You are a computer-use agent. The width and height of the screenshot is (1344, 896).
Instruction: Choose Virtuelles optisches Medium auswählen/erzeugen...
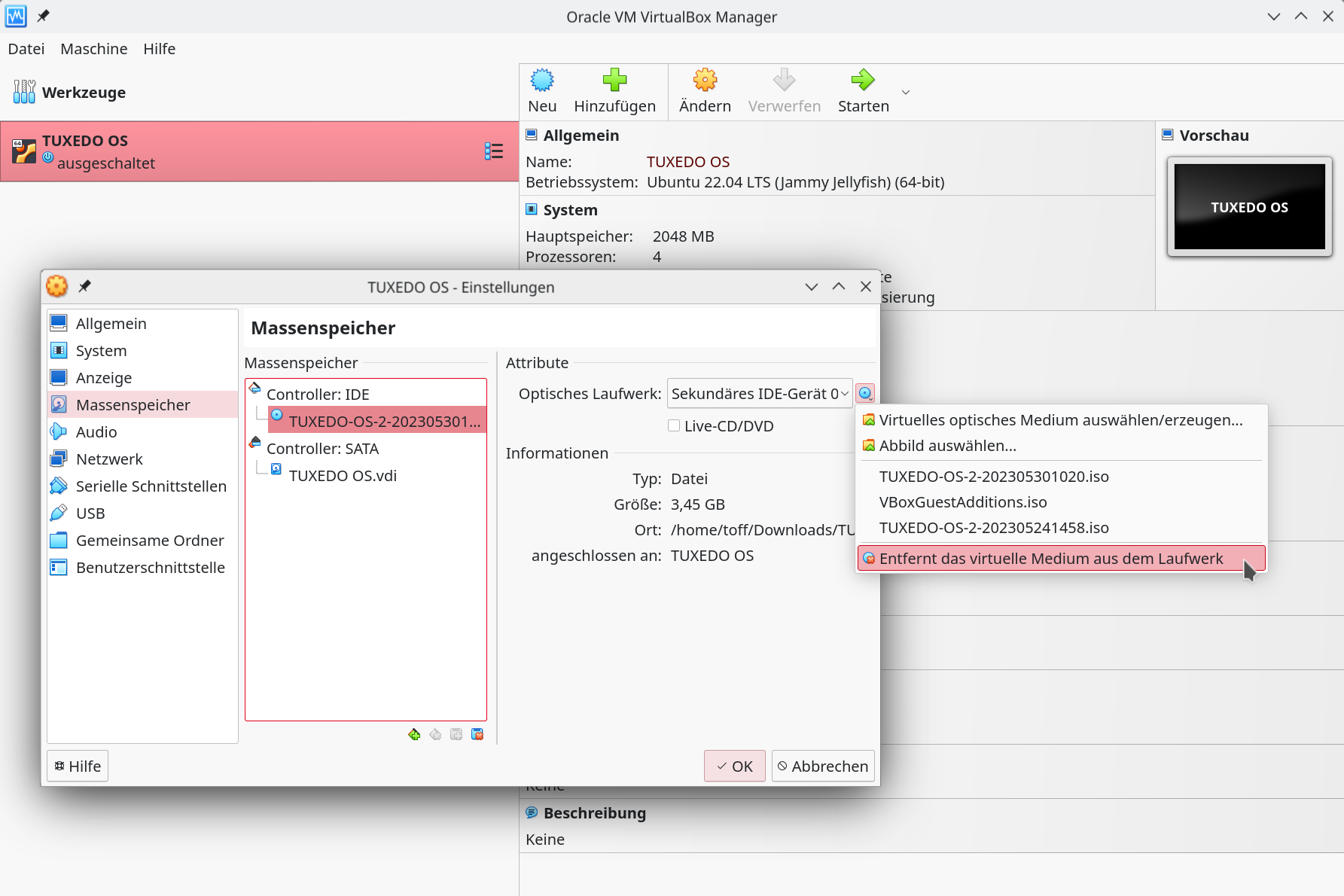tap(1061, 420)
